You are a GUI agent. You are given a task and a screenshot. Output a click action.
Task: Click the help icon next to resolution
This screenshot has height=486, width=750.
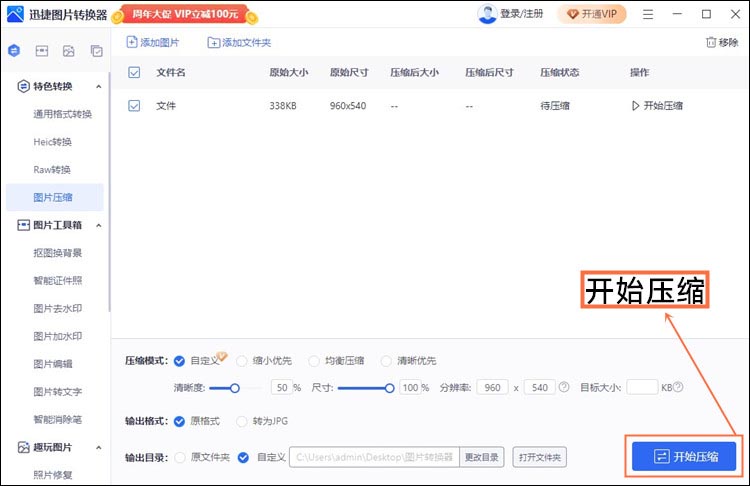coord(564,387)
